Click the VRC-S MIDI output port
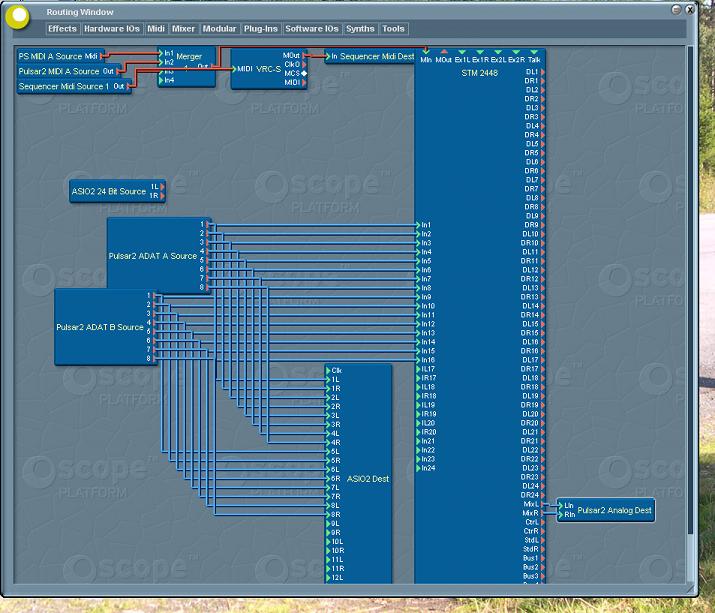This screenshot has width=715, height=613. click(x=304, y=83)
